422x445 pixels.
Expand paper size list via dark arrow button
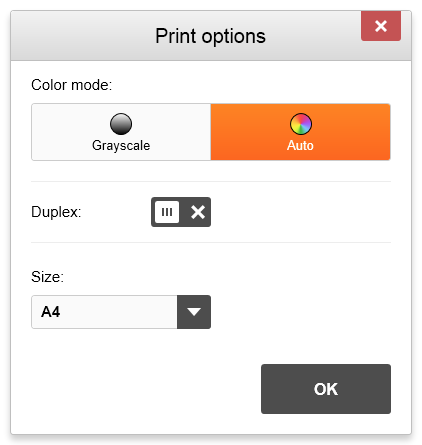pyautogui.click(x=194, y=312)
